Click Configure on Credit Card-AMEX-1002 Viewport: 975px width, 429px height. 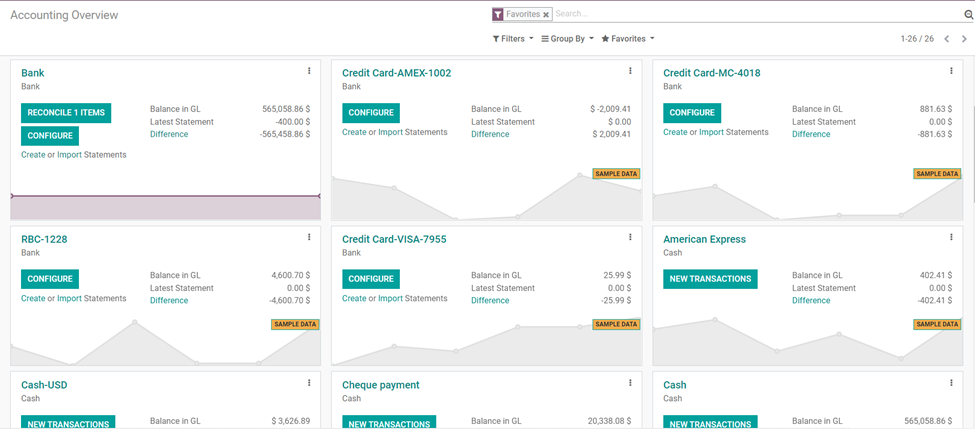(x=371, y=113)
